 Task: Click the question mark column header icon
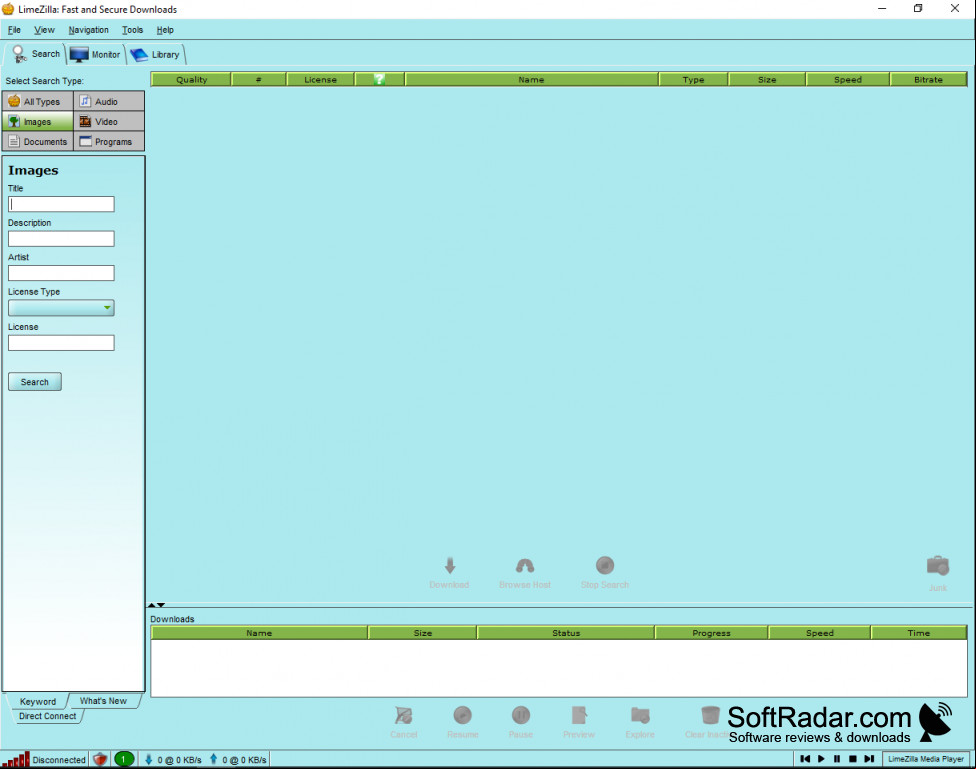(380, 80)
